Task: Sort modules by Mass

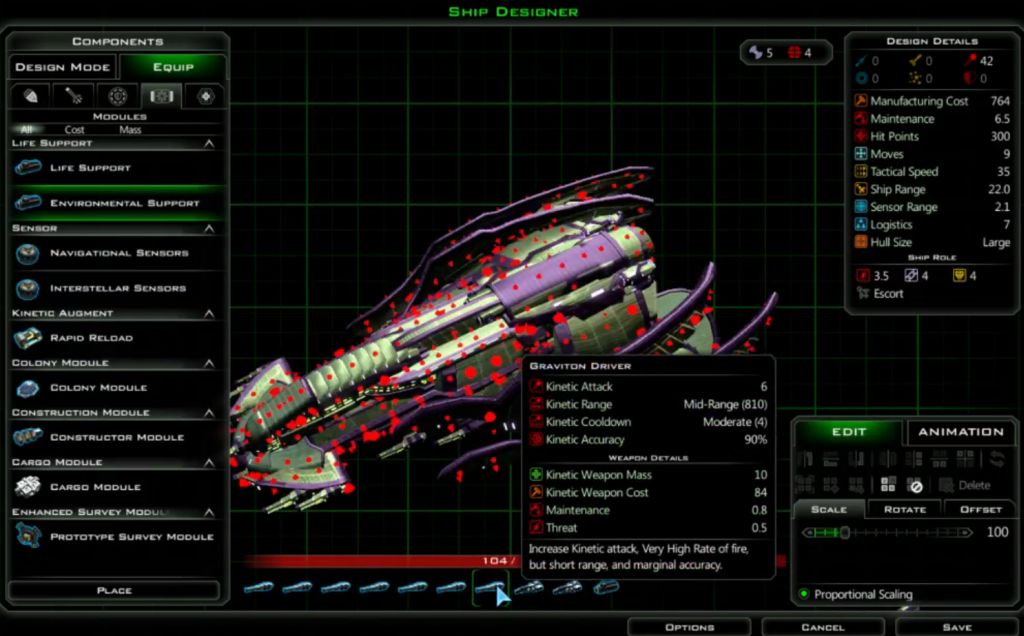Action: (130, 130)
